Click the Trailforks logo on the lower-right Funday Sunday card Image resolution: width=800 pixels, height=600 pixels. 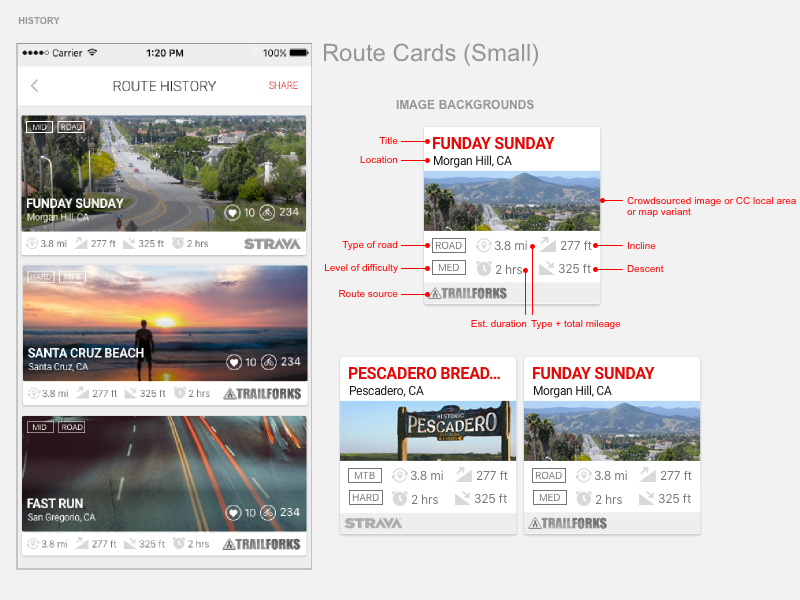(x=568, y=523)
